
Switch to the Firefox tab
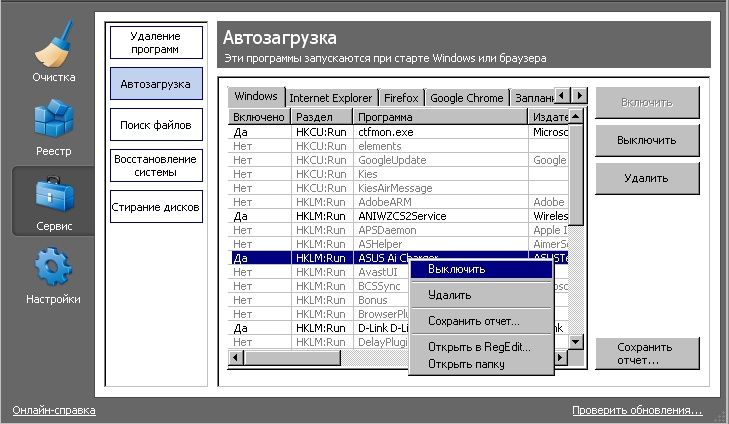point(401,98)
